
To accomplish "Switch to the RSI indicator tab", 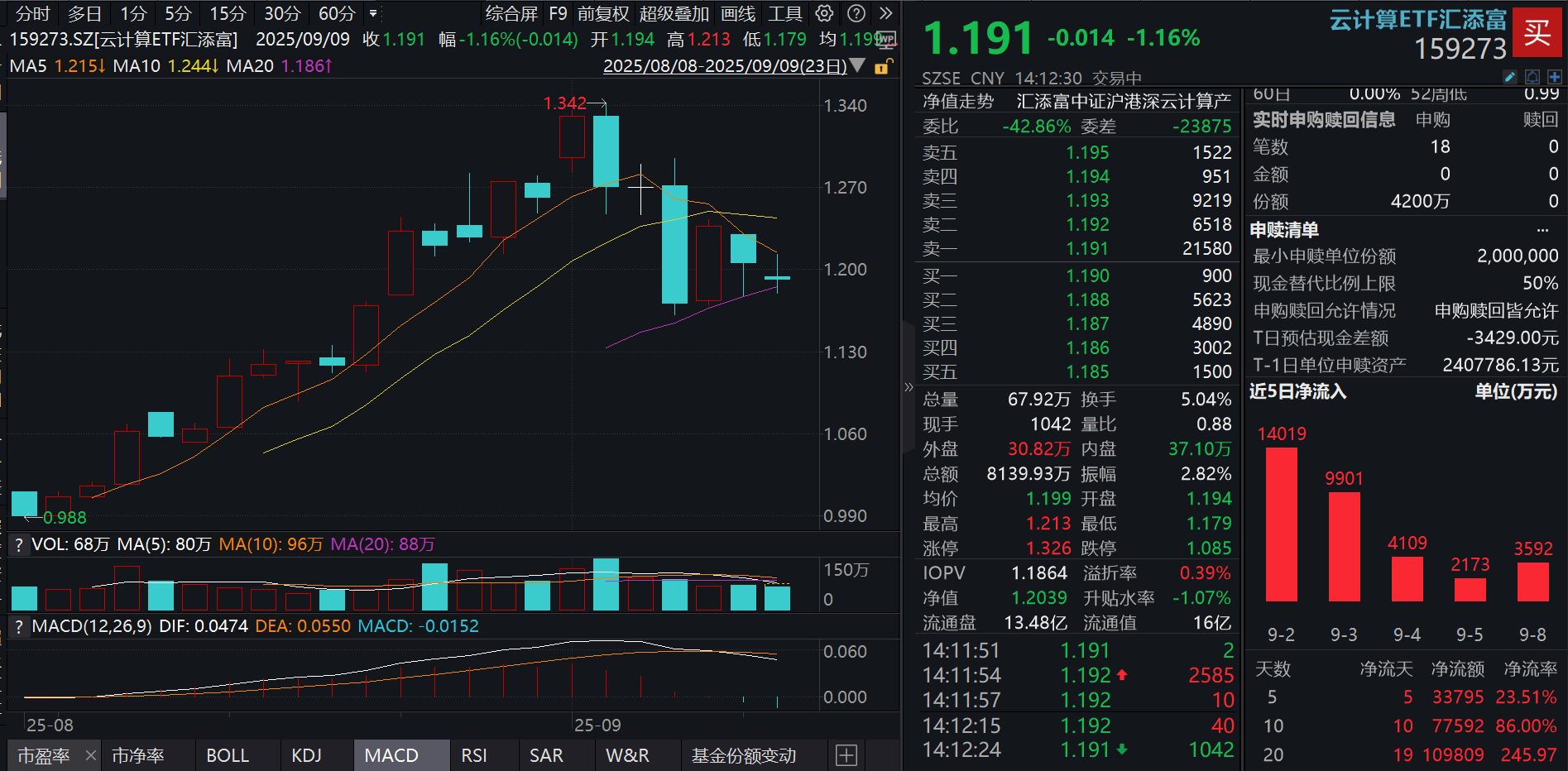I will tap(474, 755).
